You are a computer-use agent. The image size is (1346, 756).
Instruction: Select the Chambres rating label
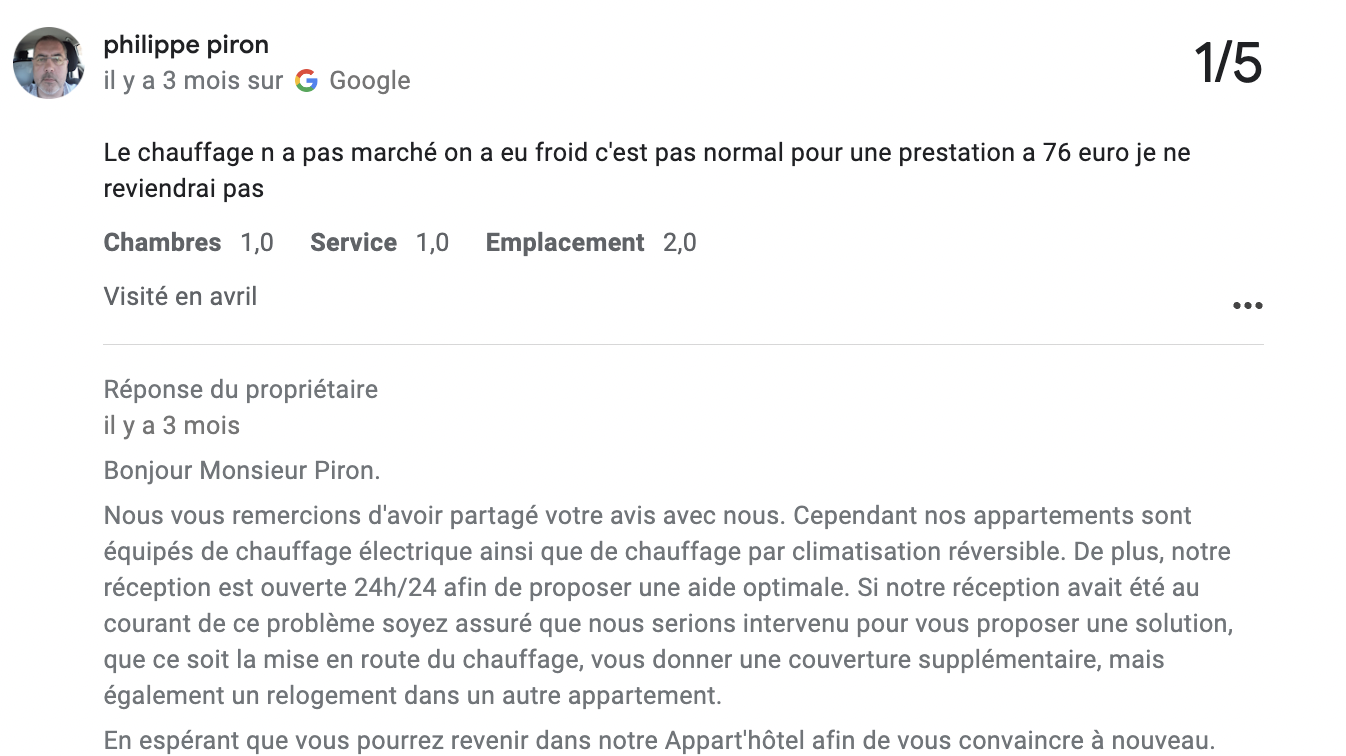162,243
